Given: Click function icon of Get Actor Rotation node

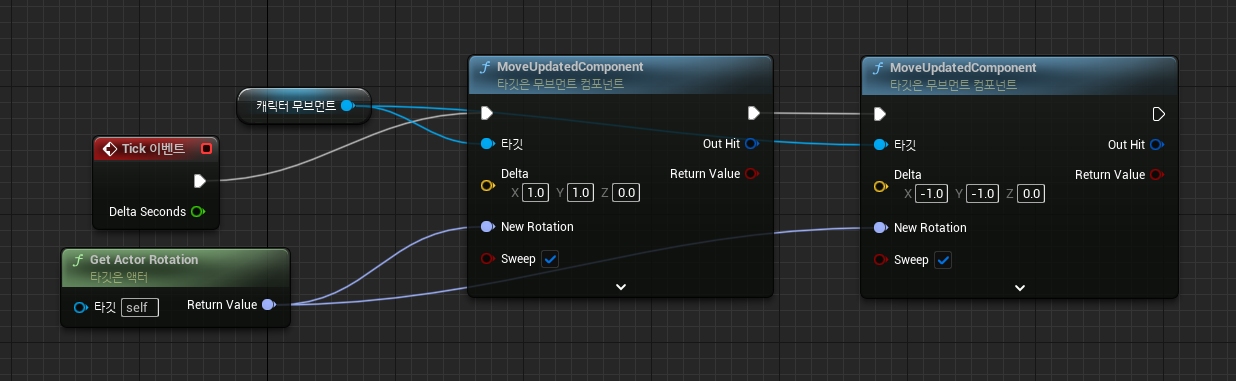Looking at the screenshot, I should coord(78,260).
